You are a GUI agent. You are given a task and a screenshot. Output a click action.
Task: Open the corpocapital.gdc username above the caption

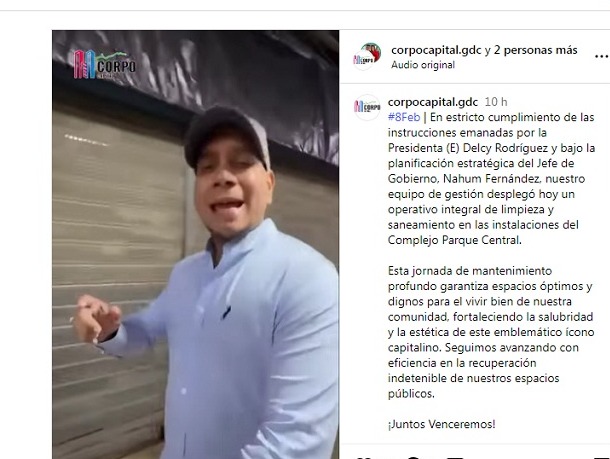(x=433, y=102)
